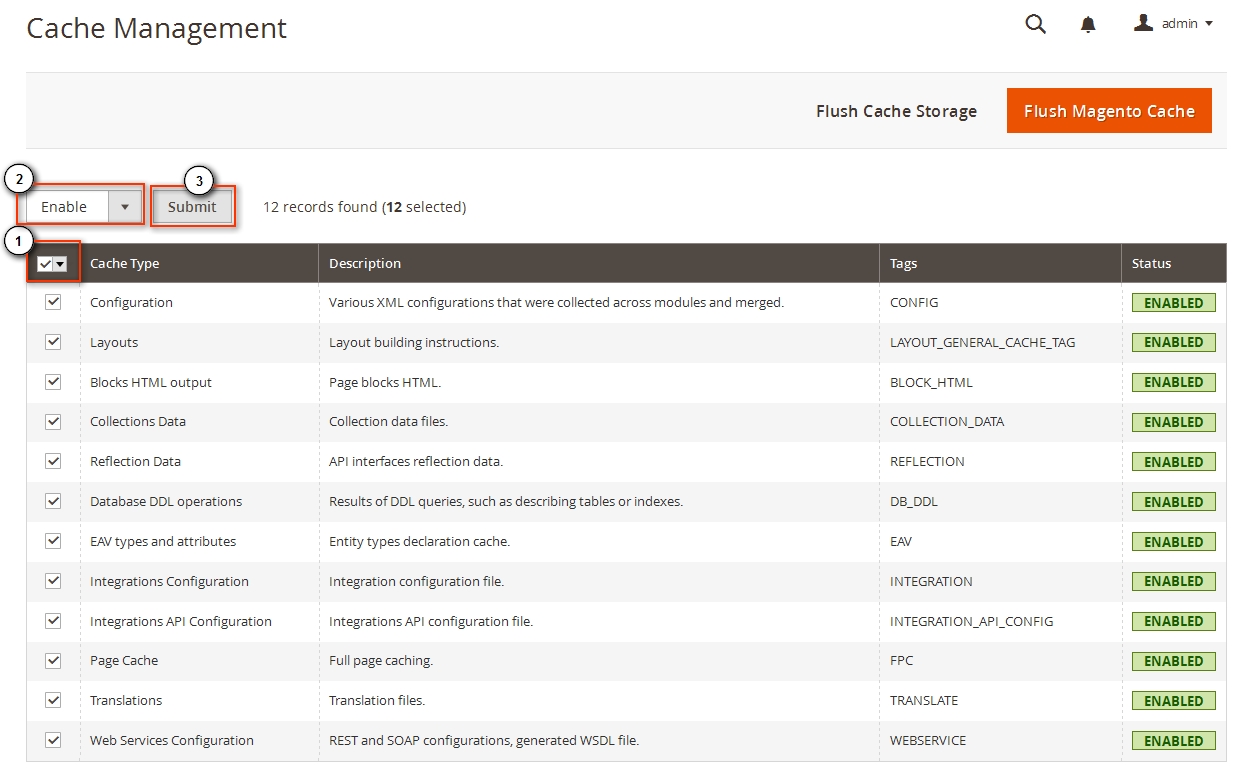The height and width of the screenshot is (778, 1246).
Task: Click the notifications bell icon
Action: [1088, 25]
